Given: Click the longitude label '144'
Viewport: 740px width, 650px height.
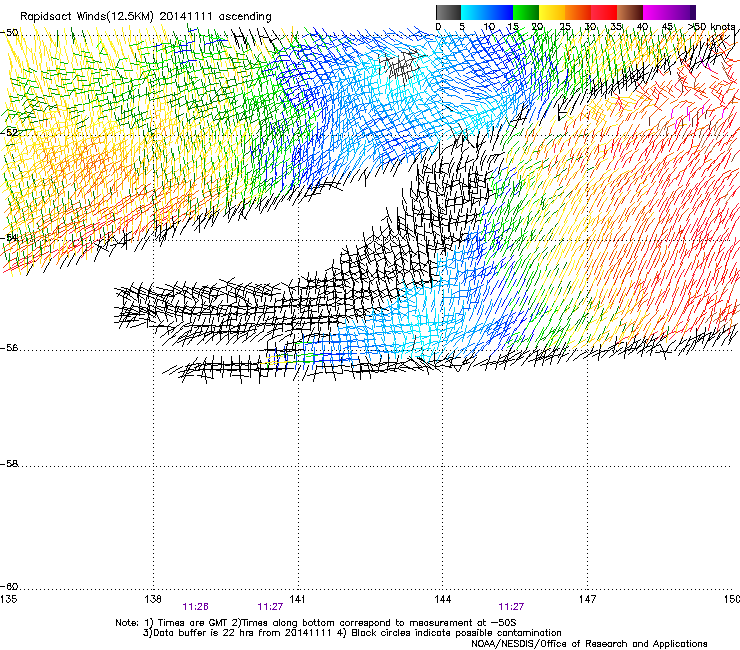Looking at the screenshot, I should (x=443, y=599).
